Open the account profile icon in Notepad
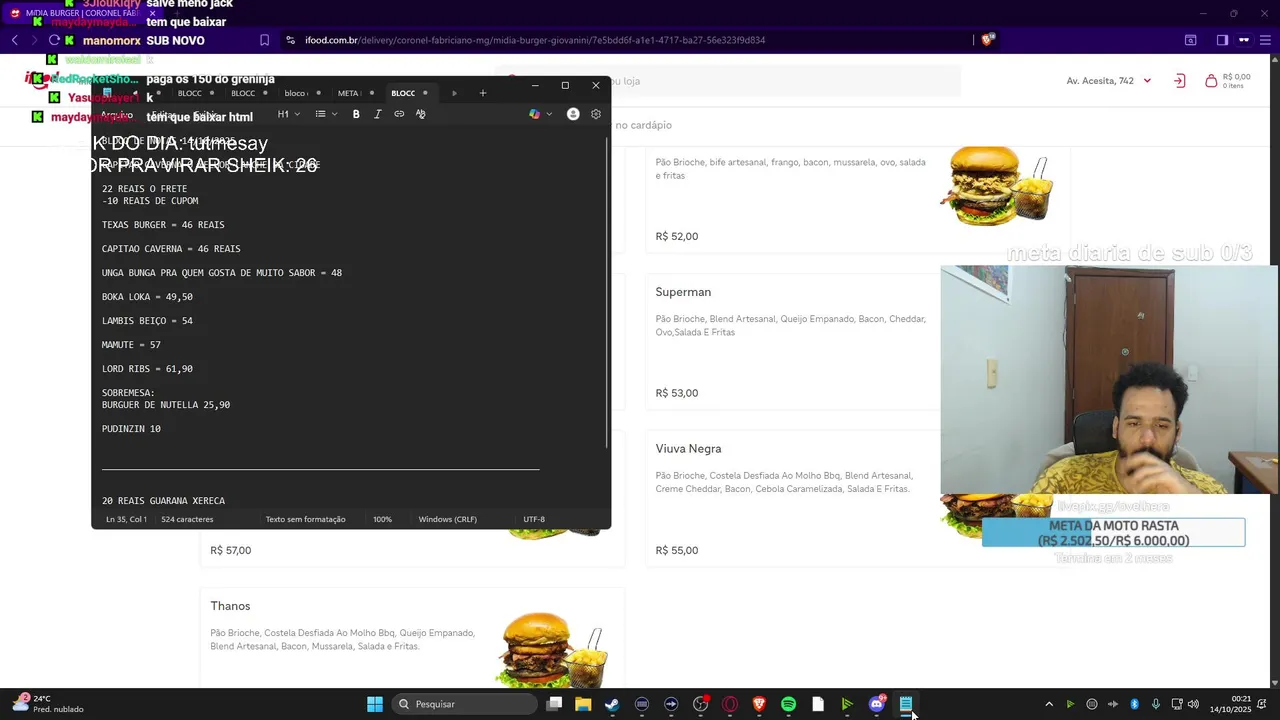 (573, 114)
